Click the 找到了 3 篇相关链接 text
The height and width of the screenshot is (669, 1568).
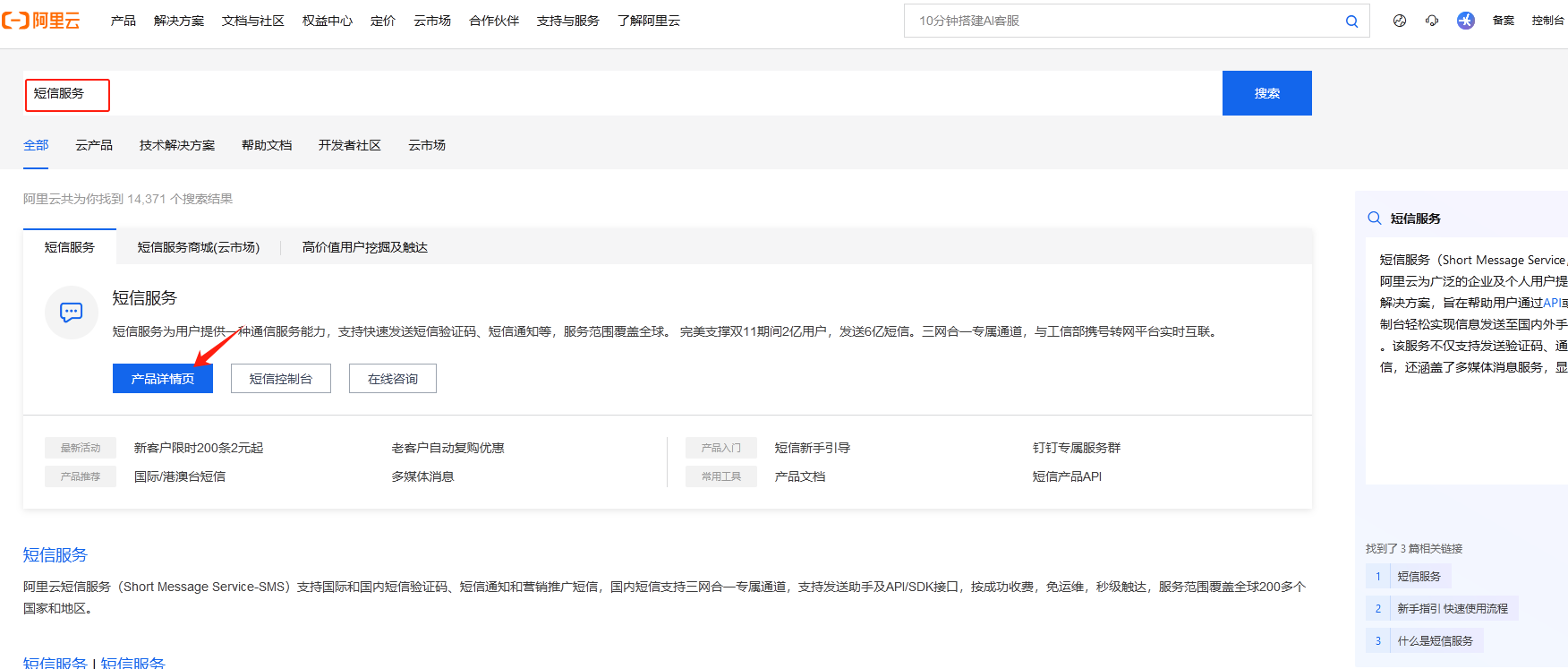1414,548
